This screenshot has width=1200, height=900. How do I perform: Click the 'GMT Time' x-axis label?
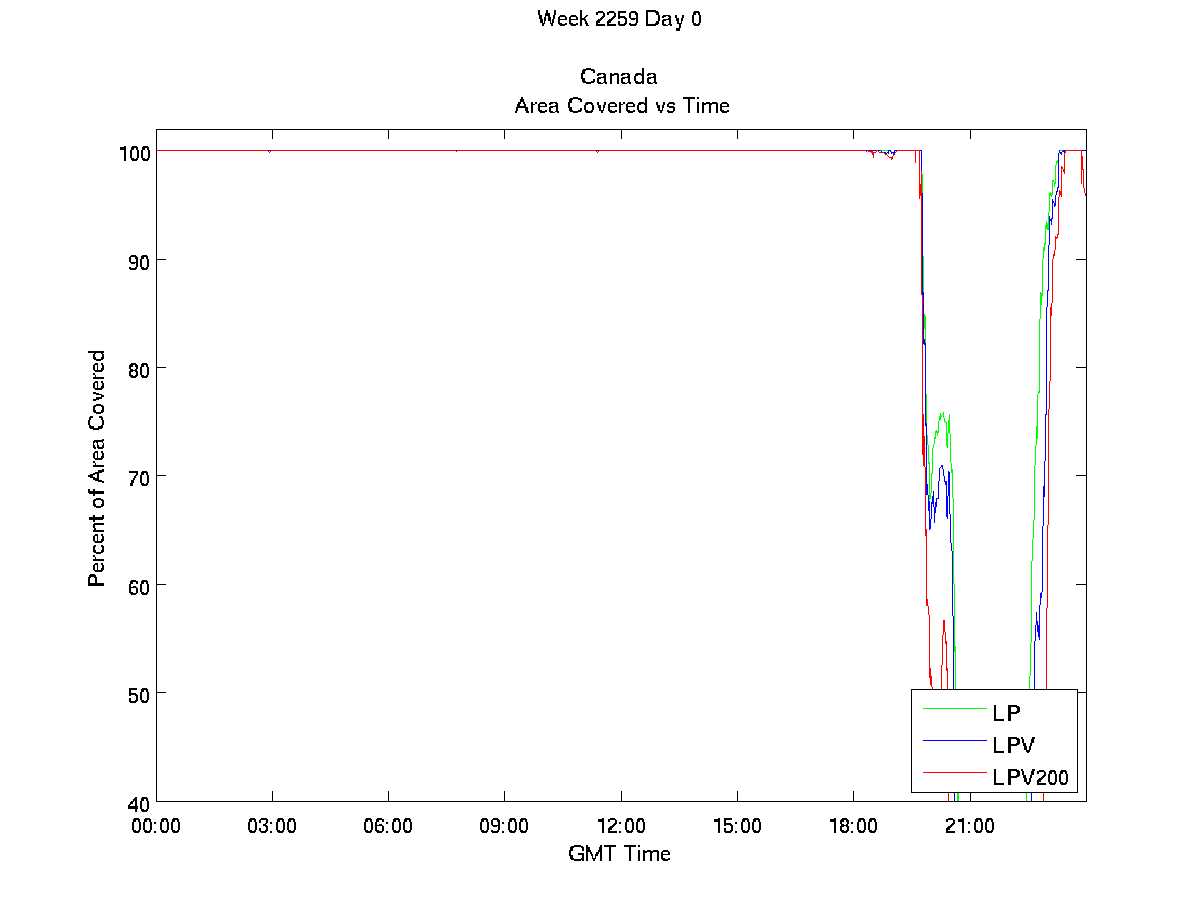click(619, 853)
